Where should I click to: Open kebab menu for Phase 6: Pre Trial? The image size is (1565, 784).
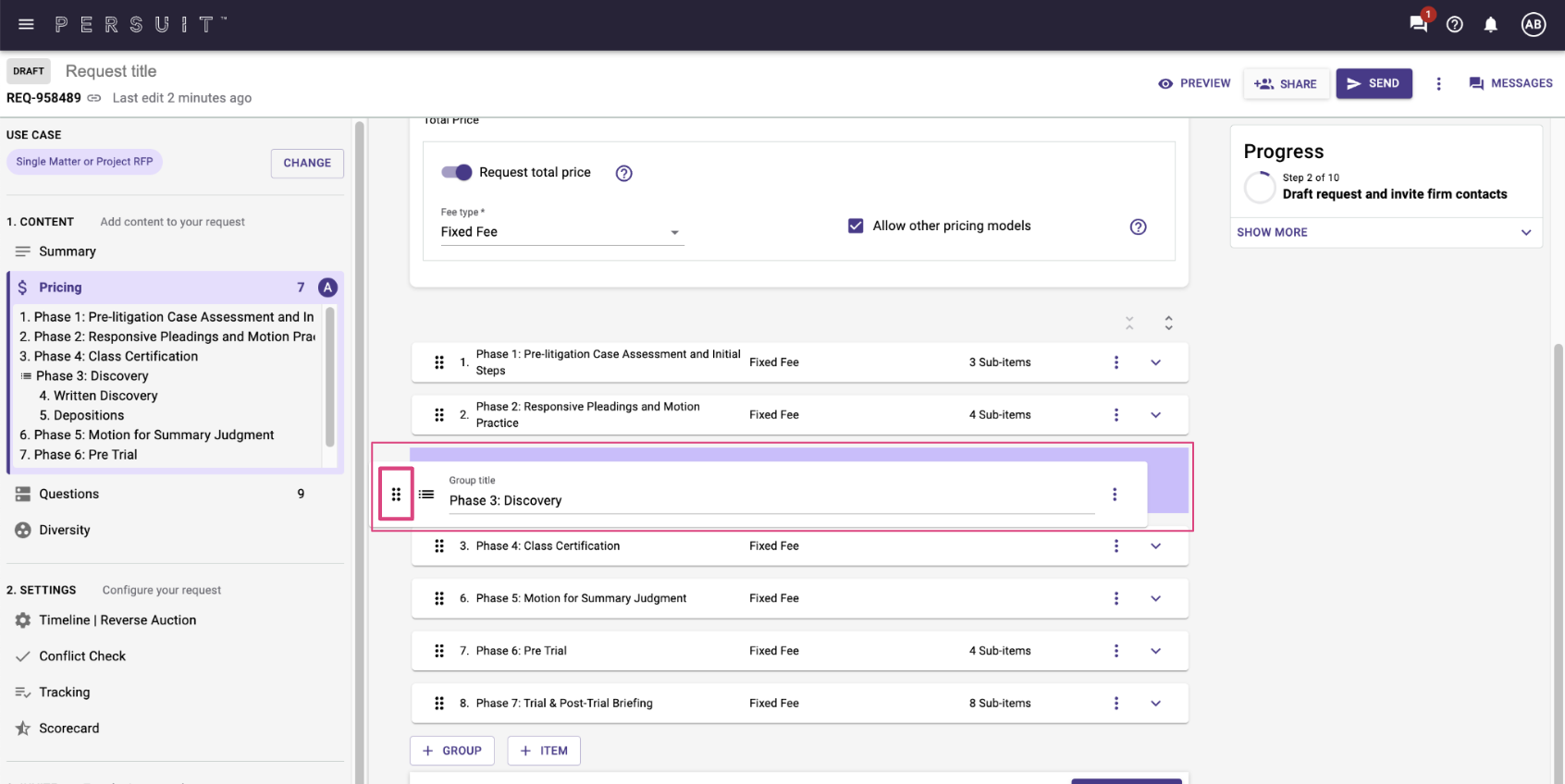coord(1116,651)
